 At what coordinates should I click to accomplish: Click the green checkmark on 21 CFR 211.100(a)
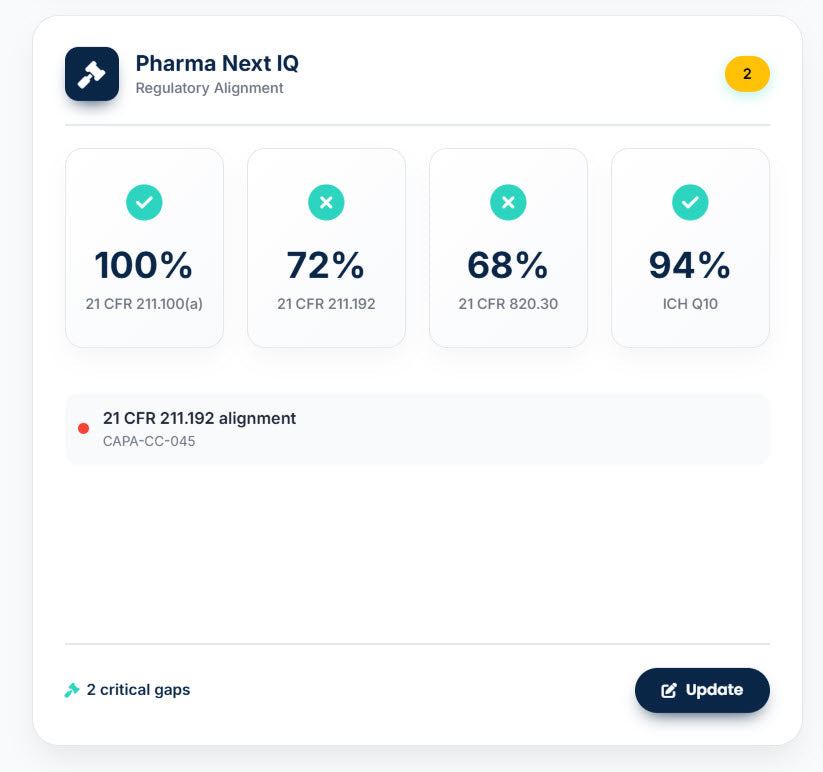pyautogui.click(x=144, y=202)
